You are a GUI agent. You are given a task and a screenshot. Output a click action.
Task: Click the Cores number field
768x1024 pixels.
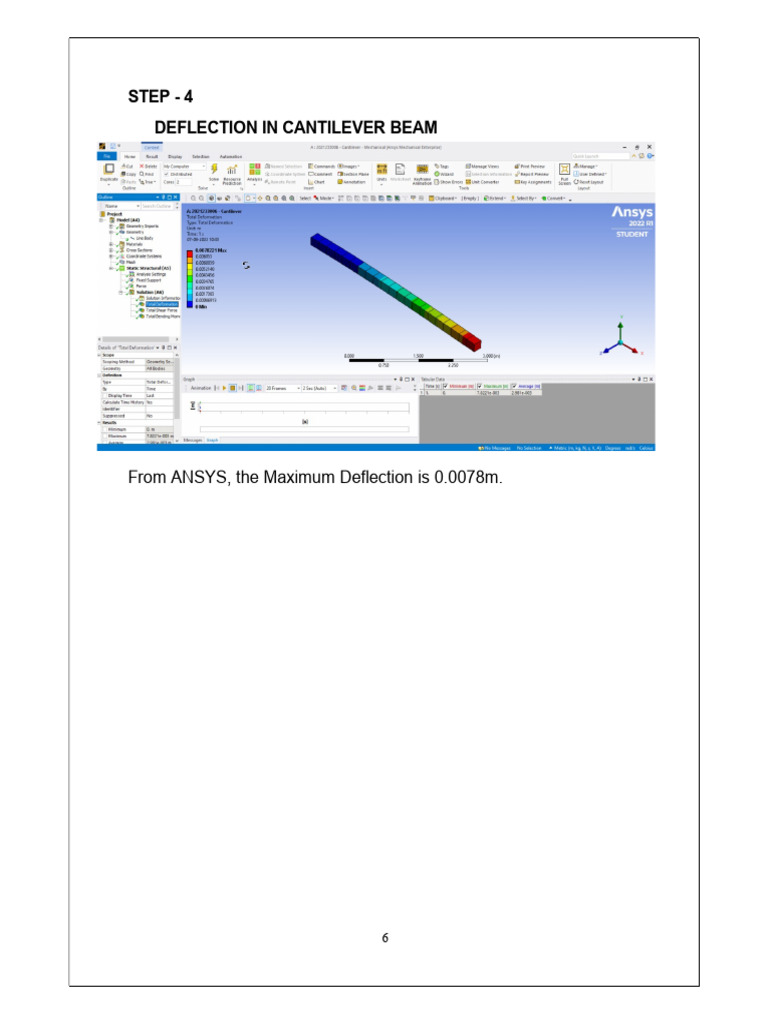tap(184, 182)
